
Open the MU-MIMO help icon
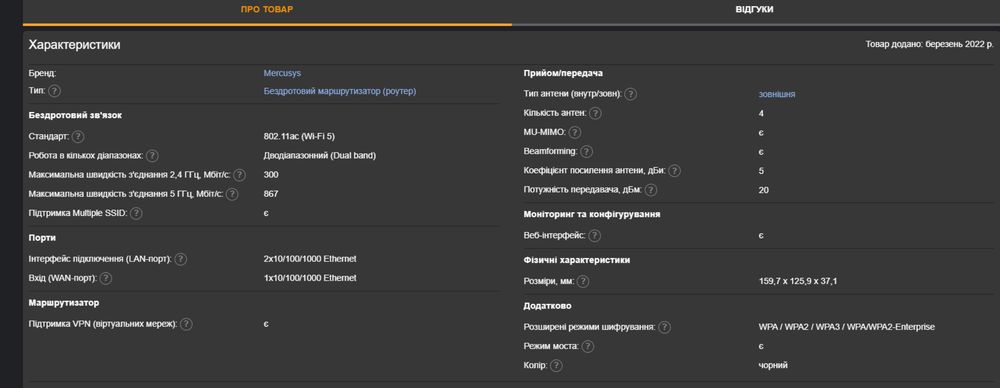(575, 133)
